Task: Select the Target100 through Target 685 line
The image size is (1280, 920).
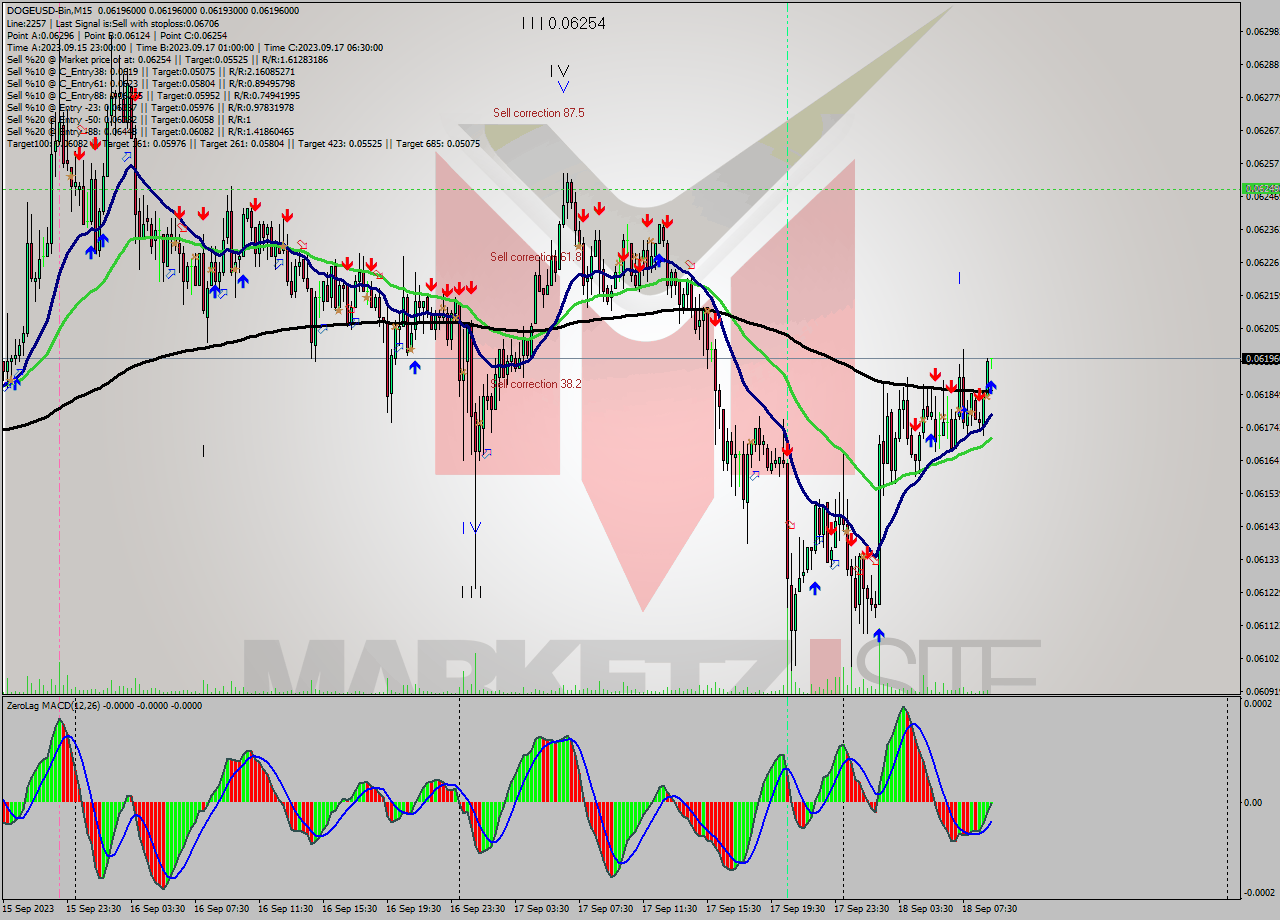Action: click(243, 143)
